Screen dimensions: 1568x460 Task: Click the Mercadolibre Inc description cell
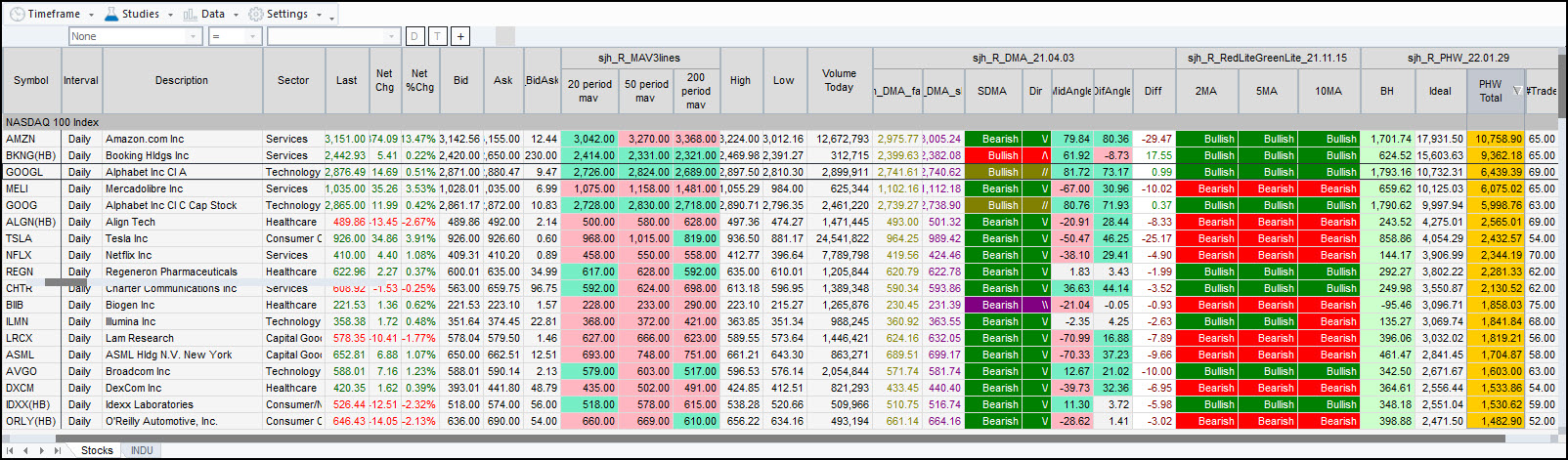182,188
